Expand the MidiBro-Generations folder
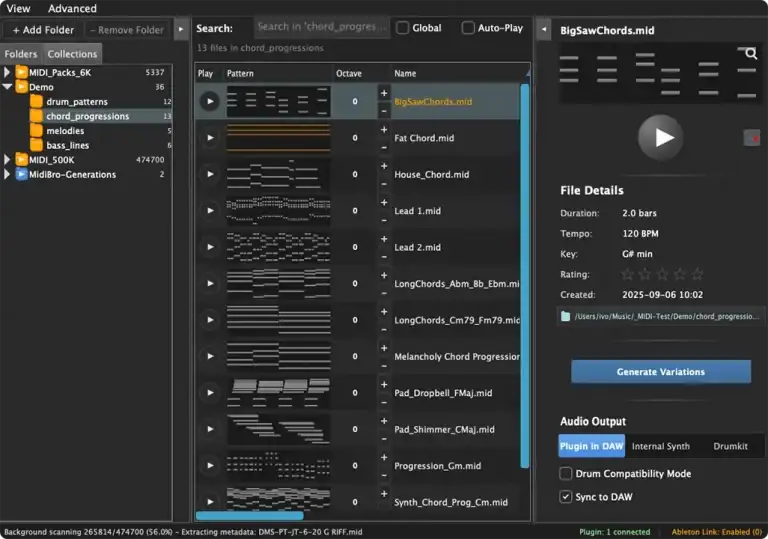This screenshot has height=539, width=768. 7,174
